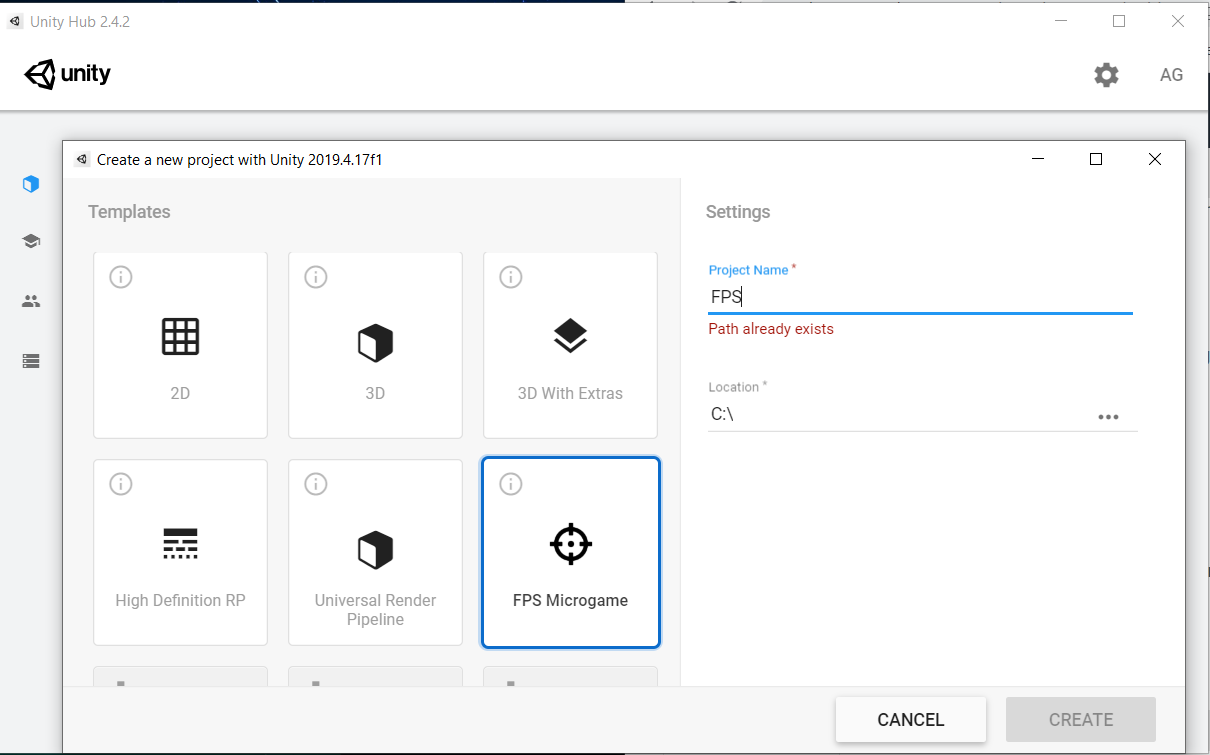
Task: Click the 3D With Extras layers icon
Action: pyautogui.click(x=570, y=337)
